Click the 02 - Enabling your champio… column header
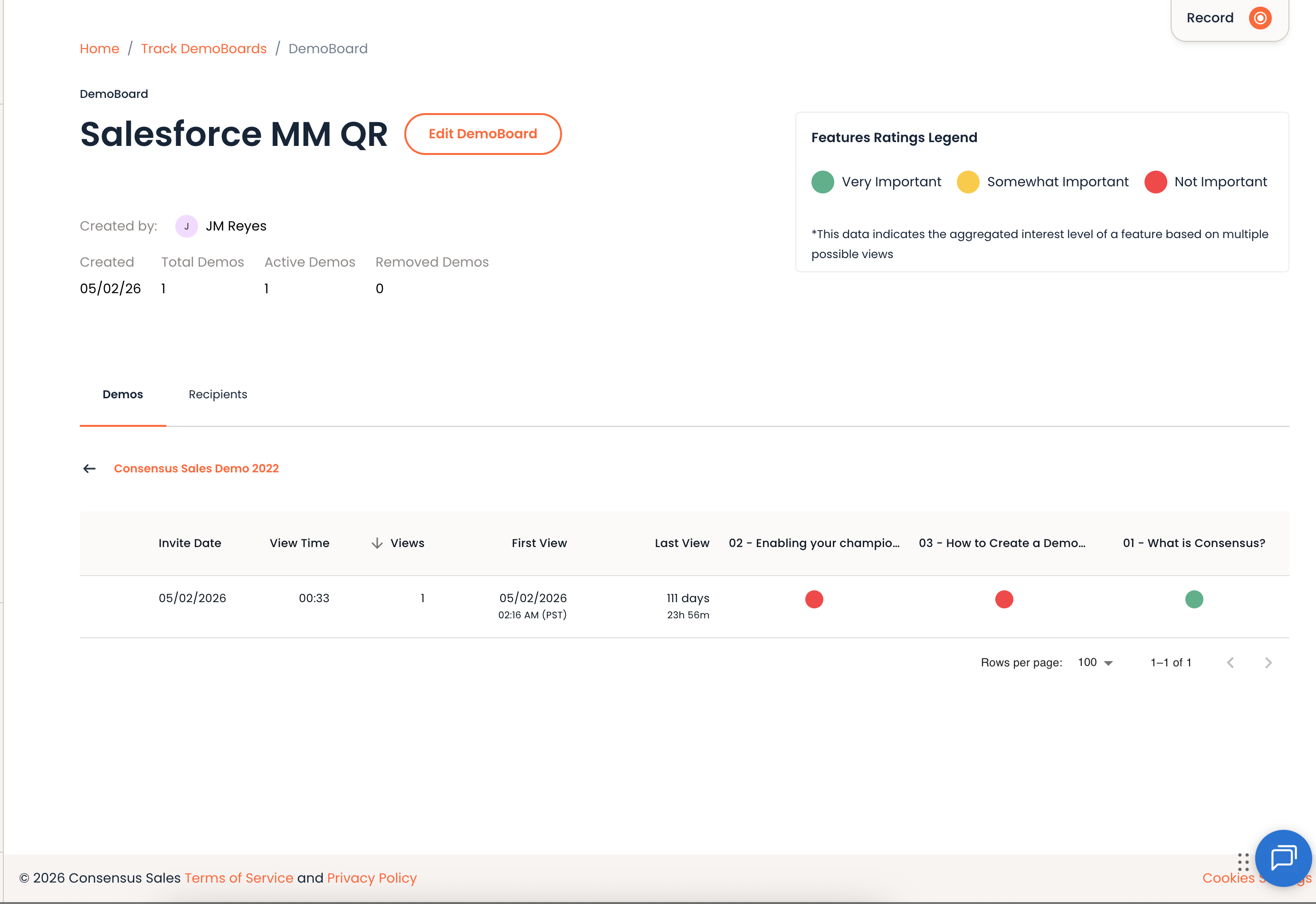1316x904 pixels. [x=814, y=543]
